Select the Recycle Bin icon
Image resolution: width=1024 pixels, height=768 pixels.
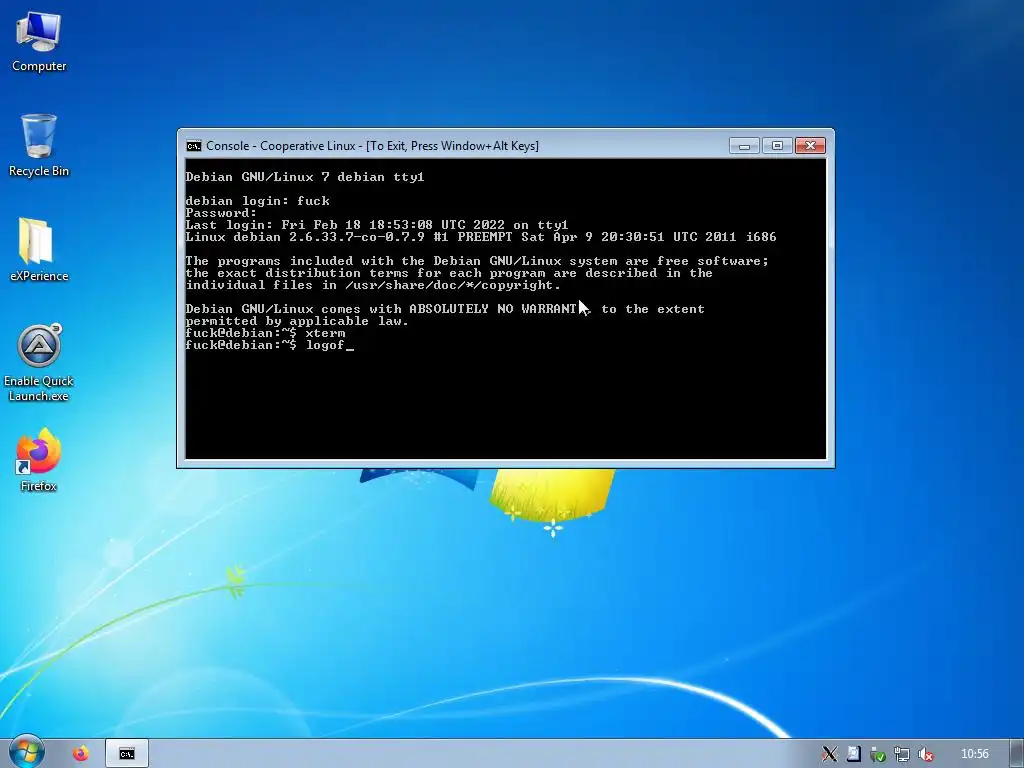point(39,145)
